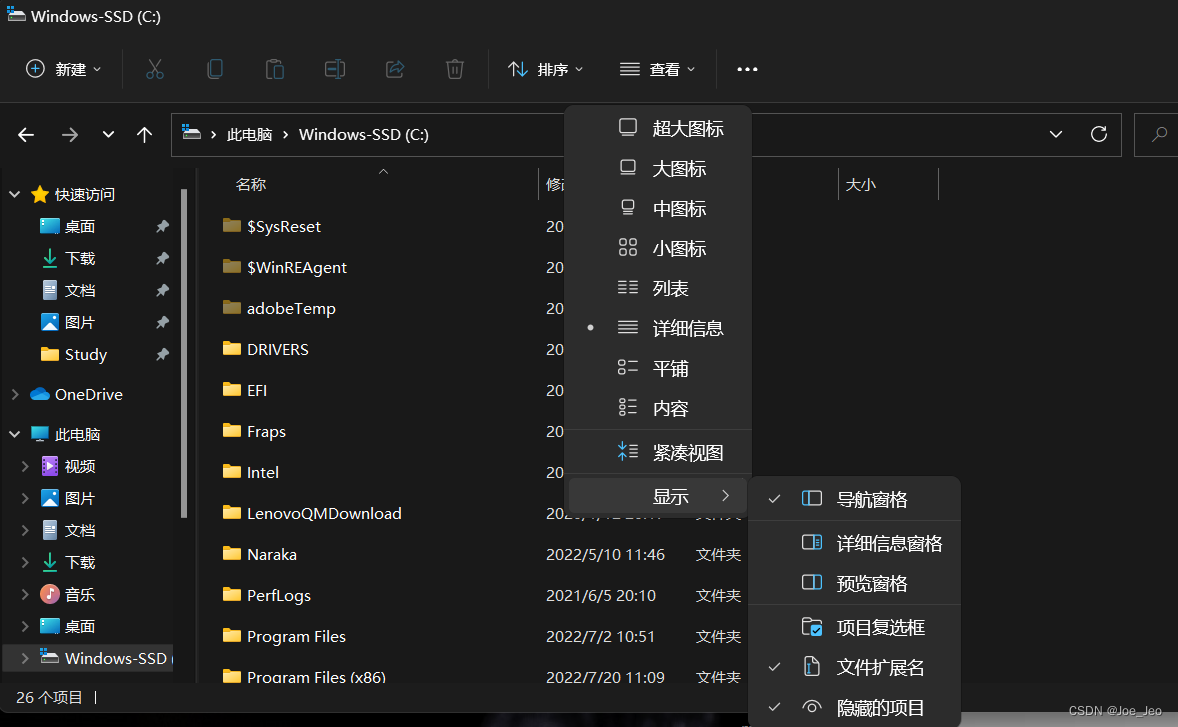Open the 显示 show submenu
The width and height of the screenshot is (1178, 727).
pyautogui.click(x=658, y=496)
